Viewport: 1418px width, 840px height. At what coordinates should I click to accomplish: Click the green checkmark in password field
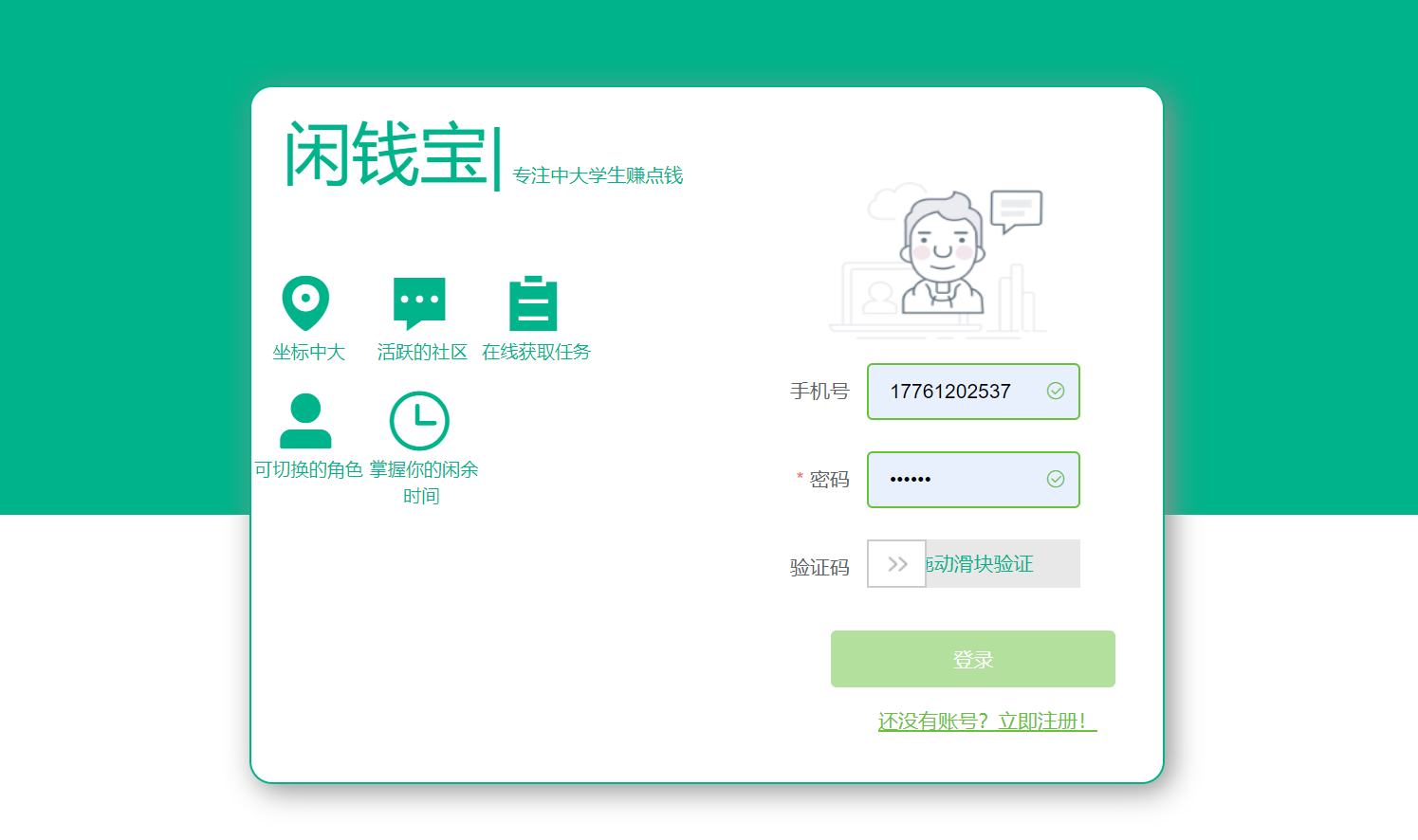coord(1055,480)
